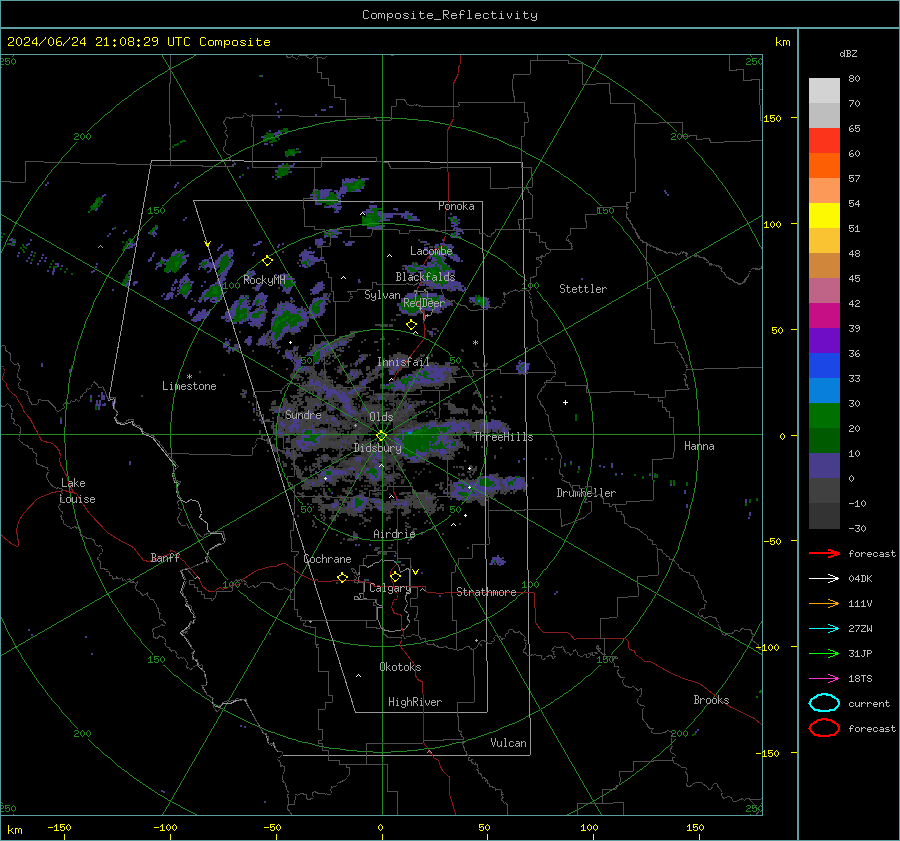Click the white 04DK arrow icon
Image resolution: width=900 pixels, height=841 pixels.
point(824,578)
